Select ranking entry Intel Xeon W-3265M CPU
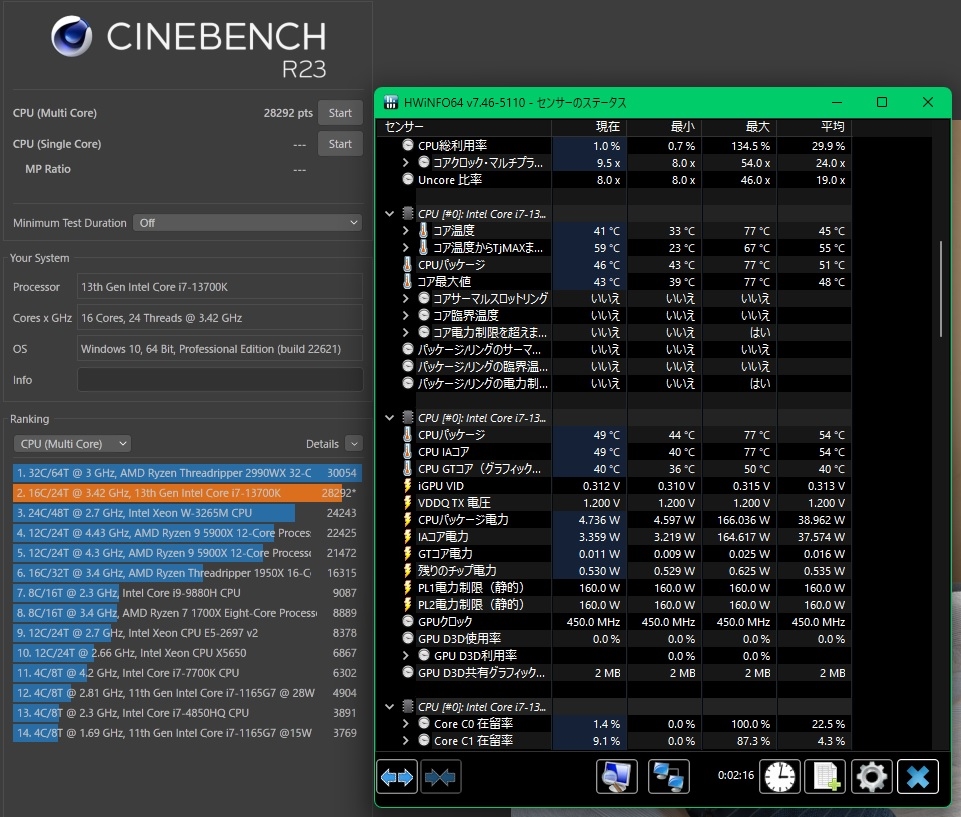This screenshot has width=961, height=817. (x=187, y=513)
